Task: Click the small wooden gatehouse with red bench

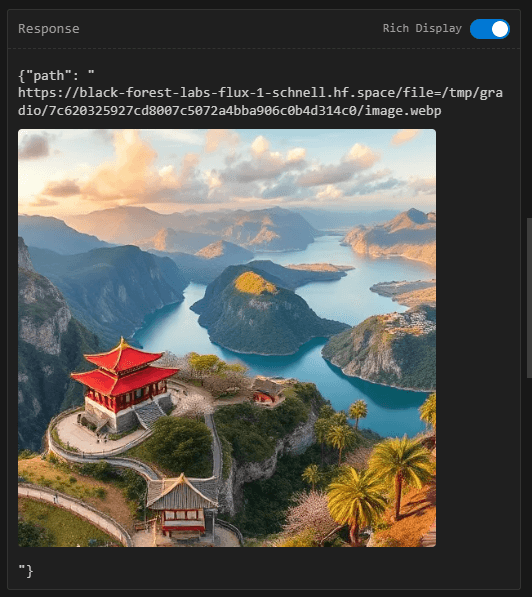Action: click(x=182, y=504)
